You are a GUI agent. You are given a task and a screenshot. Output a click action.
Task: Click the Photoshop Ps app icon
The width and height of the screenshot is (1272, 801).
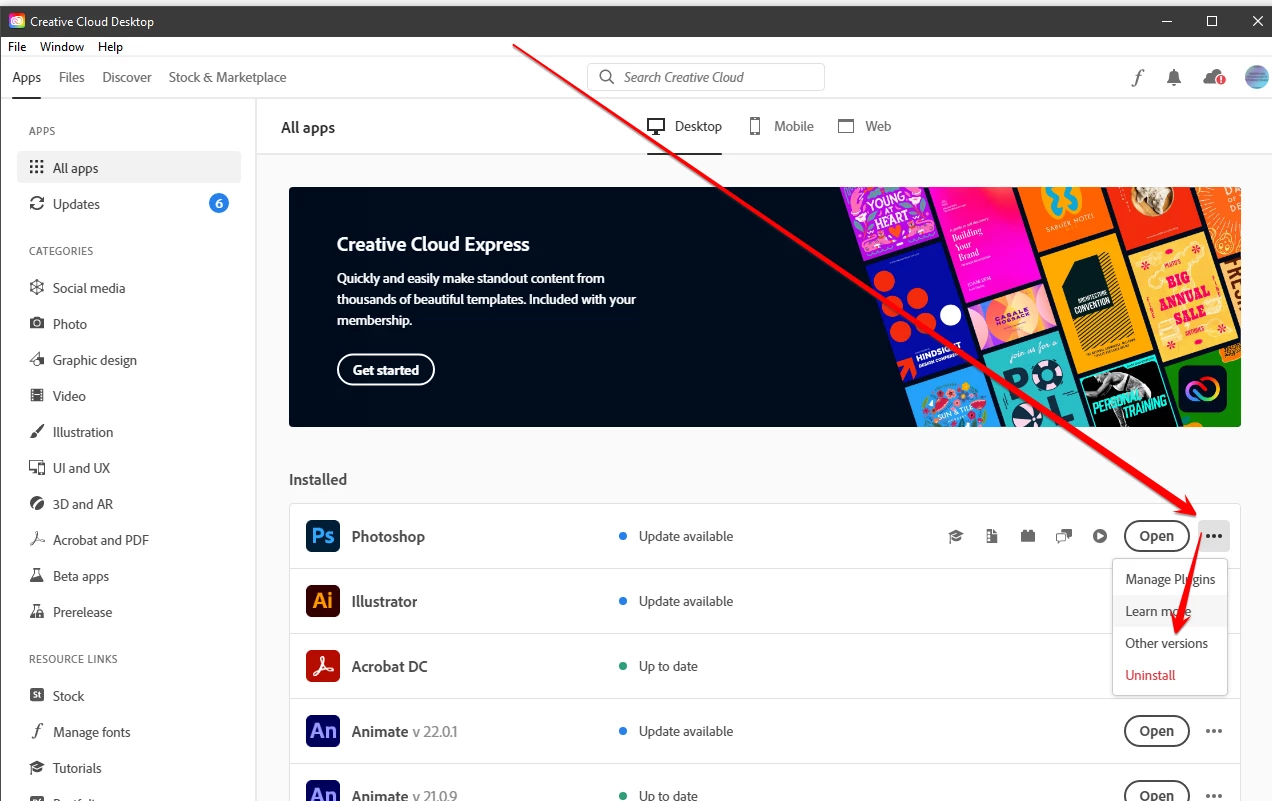click(323, 536)
